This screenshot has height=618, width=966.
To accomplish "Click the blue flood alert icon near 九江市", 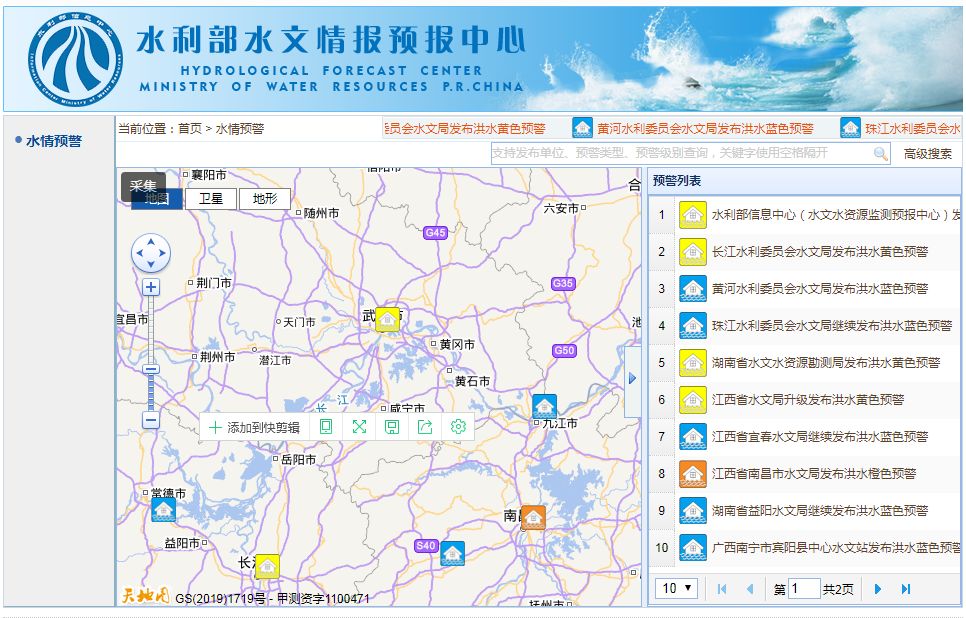I will (545, 406).
